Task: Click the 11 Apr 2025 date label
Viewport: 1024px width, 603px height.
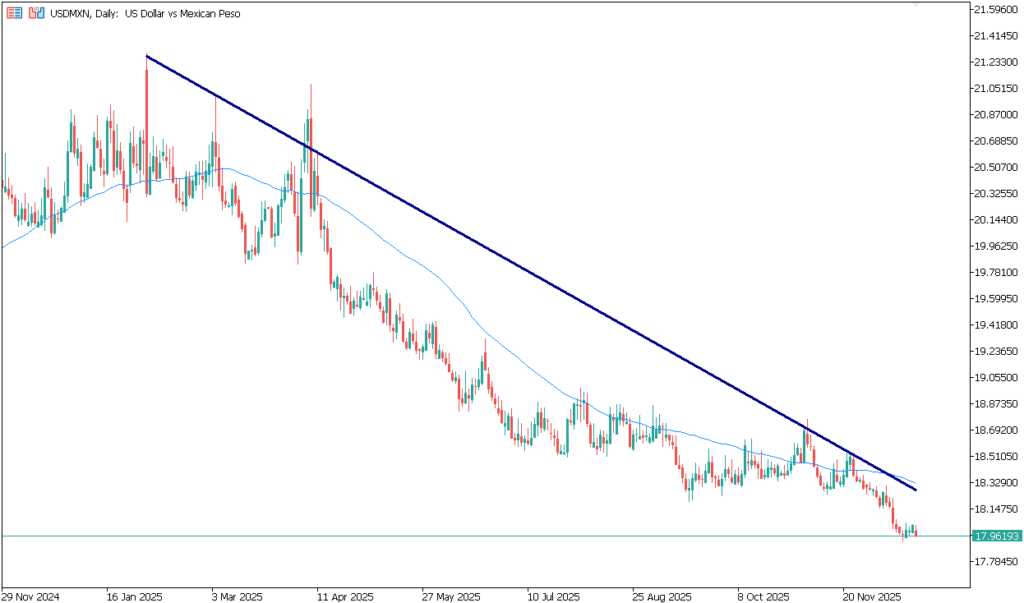Action: click(x=344, y=596)
